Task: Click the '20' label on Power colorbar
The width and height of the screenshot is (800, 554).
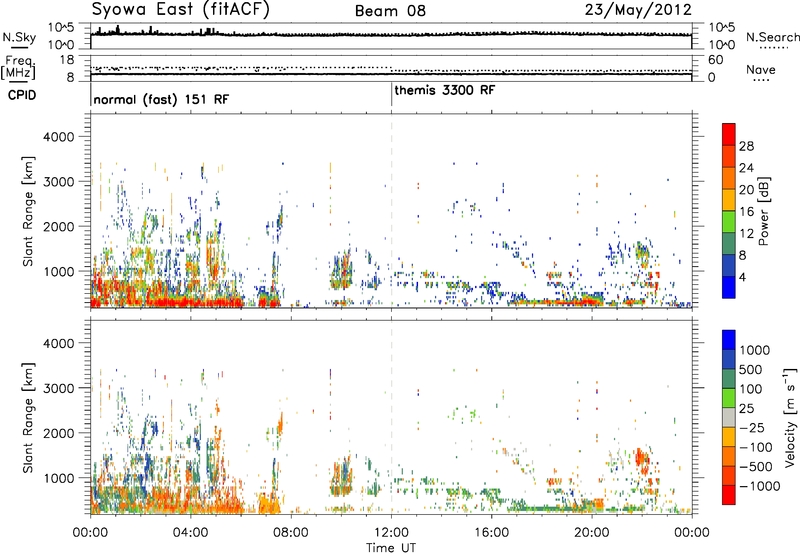Action: click(746, 190)
